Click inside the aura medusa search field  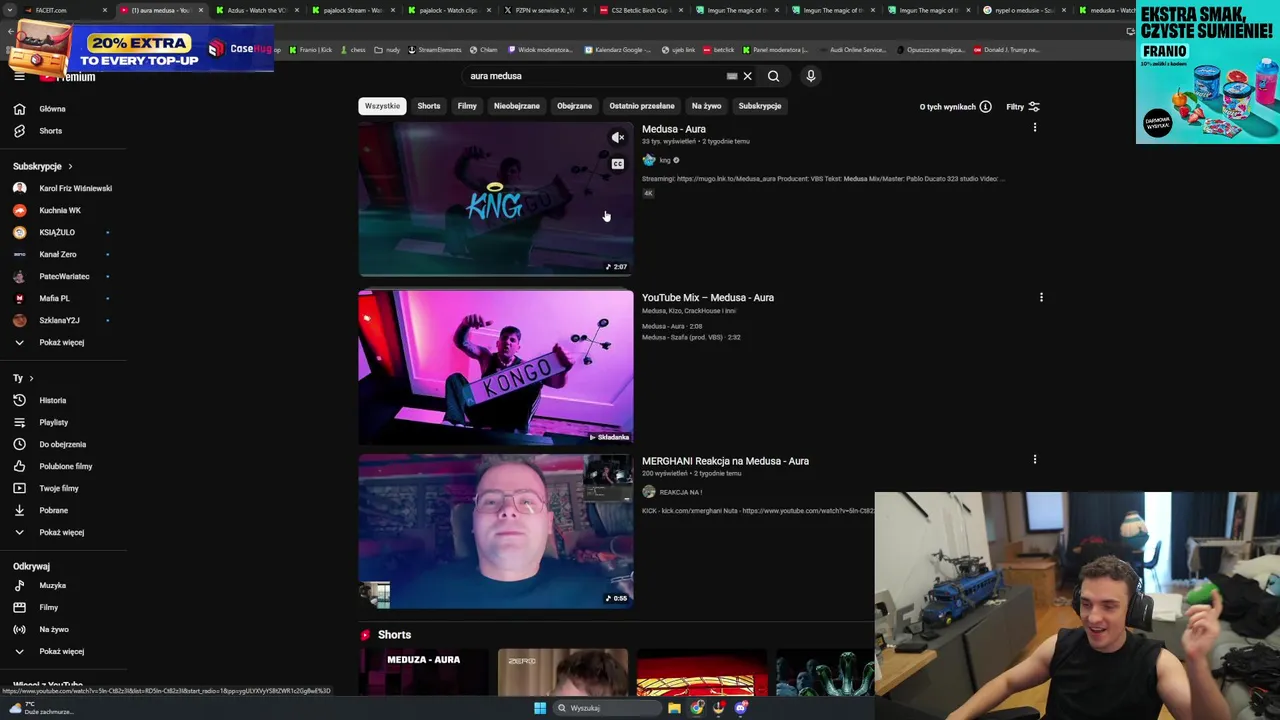pos(595,76)
